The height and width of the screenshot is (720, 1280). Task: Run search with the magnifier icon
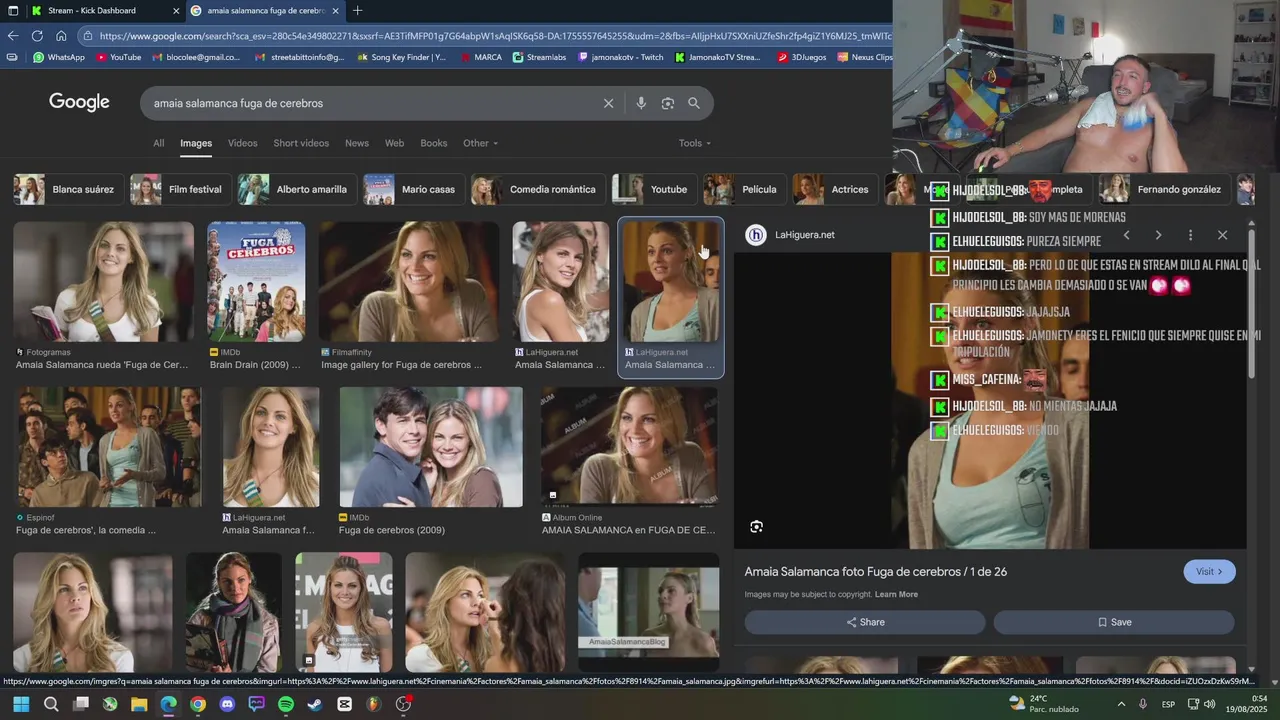coord(694,103)
